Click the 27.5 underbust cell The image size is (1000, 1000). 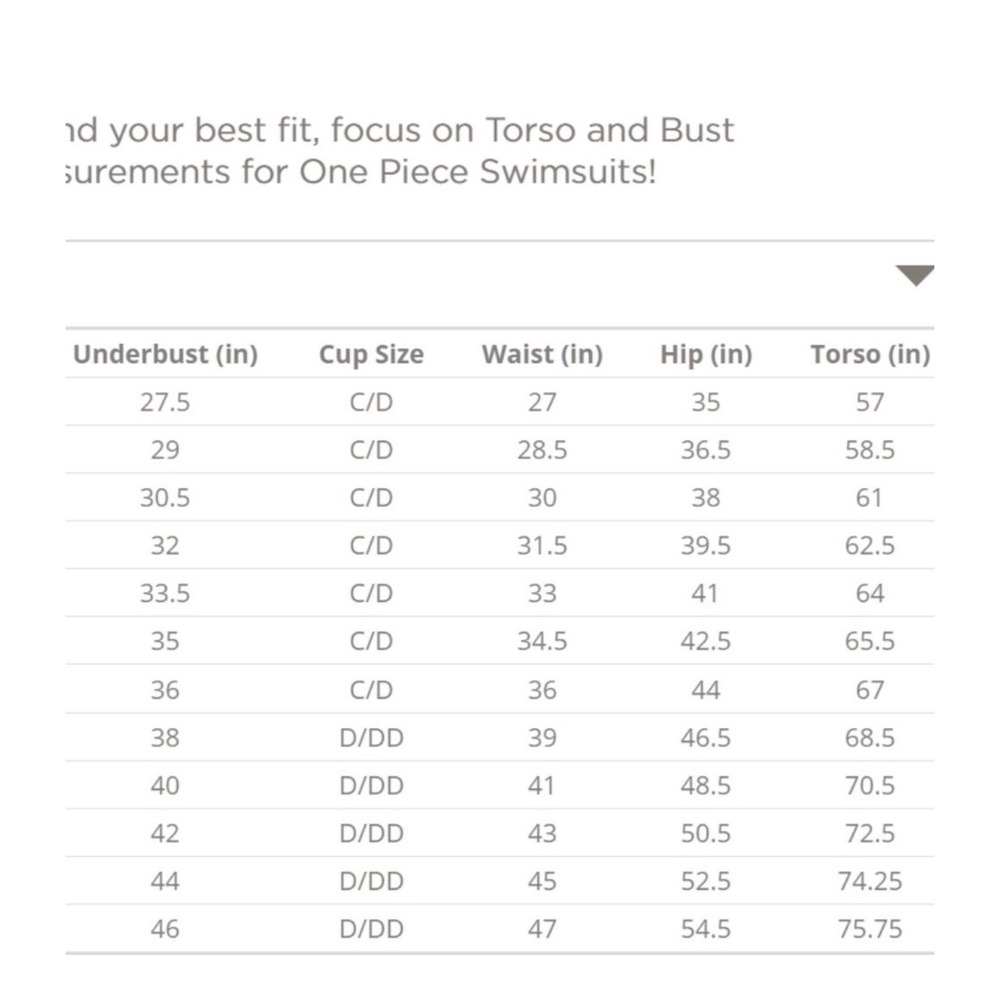click(165, 402)
